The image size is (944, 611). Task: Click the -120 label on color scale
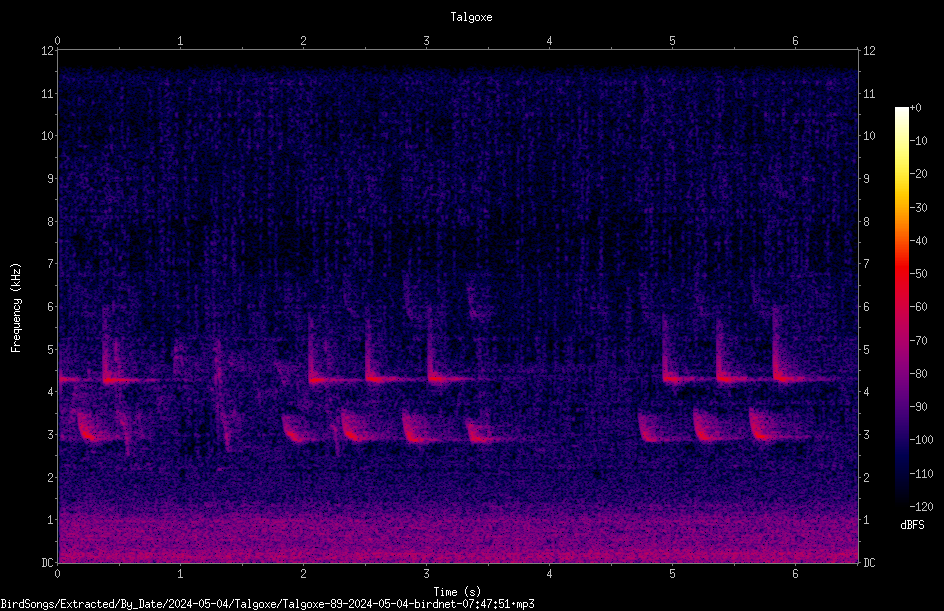(921, 506)
